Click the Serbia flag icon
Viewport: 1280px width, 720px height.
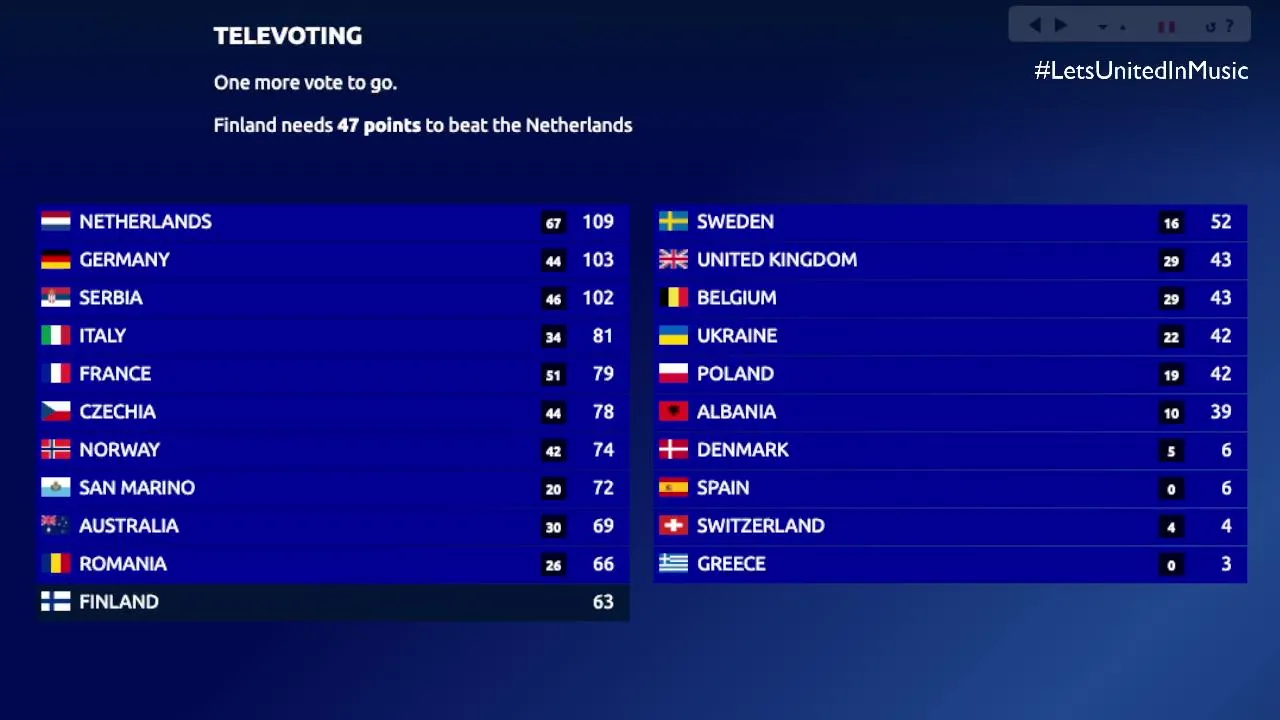click(x=56, y=298)
